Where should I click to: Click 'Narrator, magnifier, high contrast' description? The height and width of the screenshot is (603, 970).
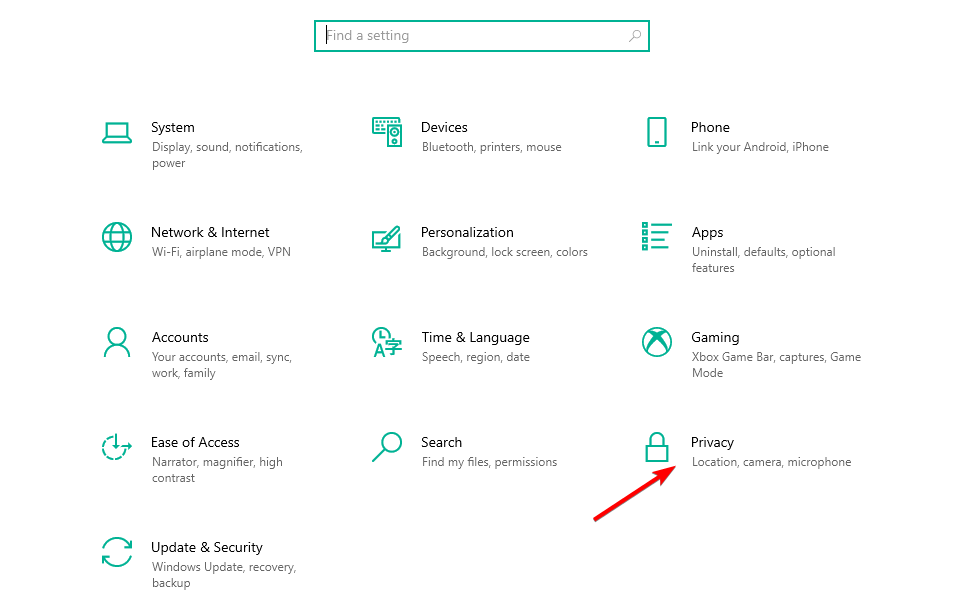tap(217, 470)
